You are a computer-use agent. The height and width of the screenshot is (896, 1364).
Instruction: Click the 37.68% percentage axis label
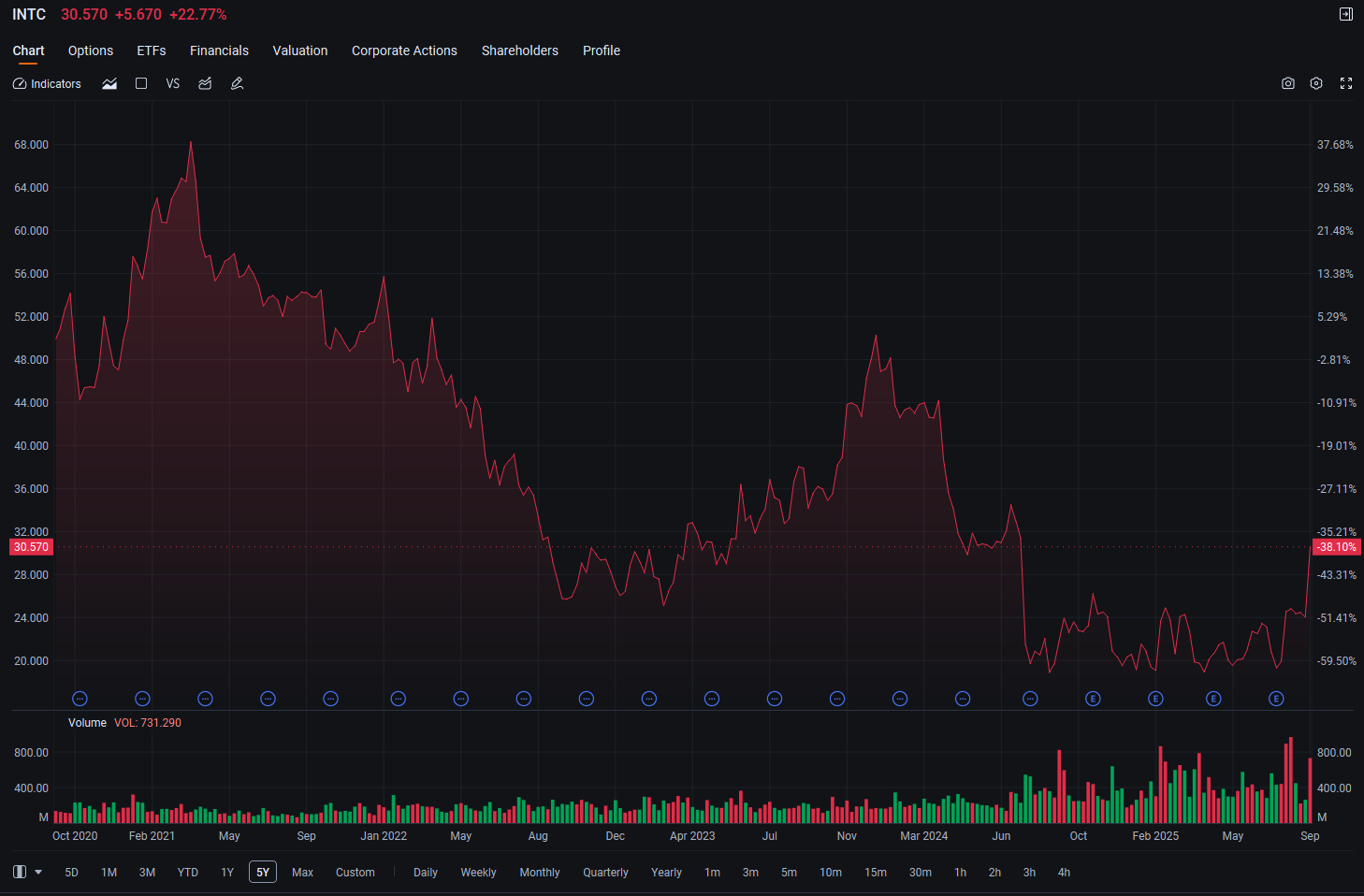1335,145
